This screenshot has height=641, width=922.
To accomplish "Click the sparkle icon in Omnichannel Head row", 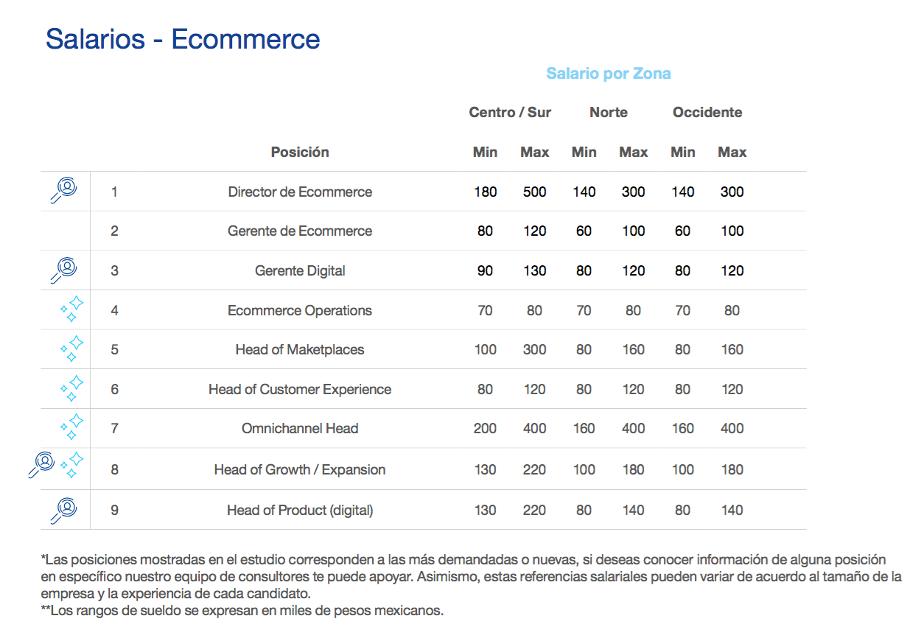I will (x=72, y=427).
